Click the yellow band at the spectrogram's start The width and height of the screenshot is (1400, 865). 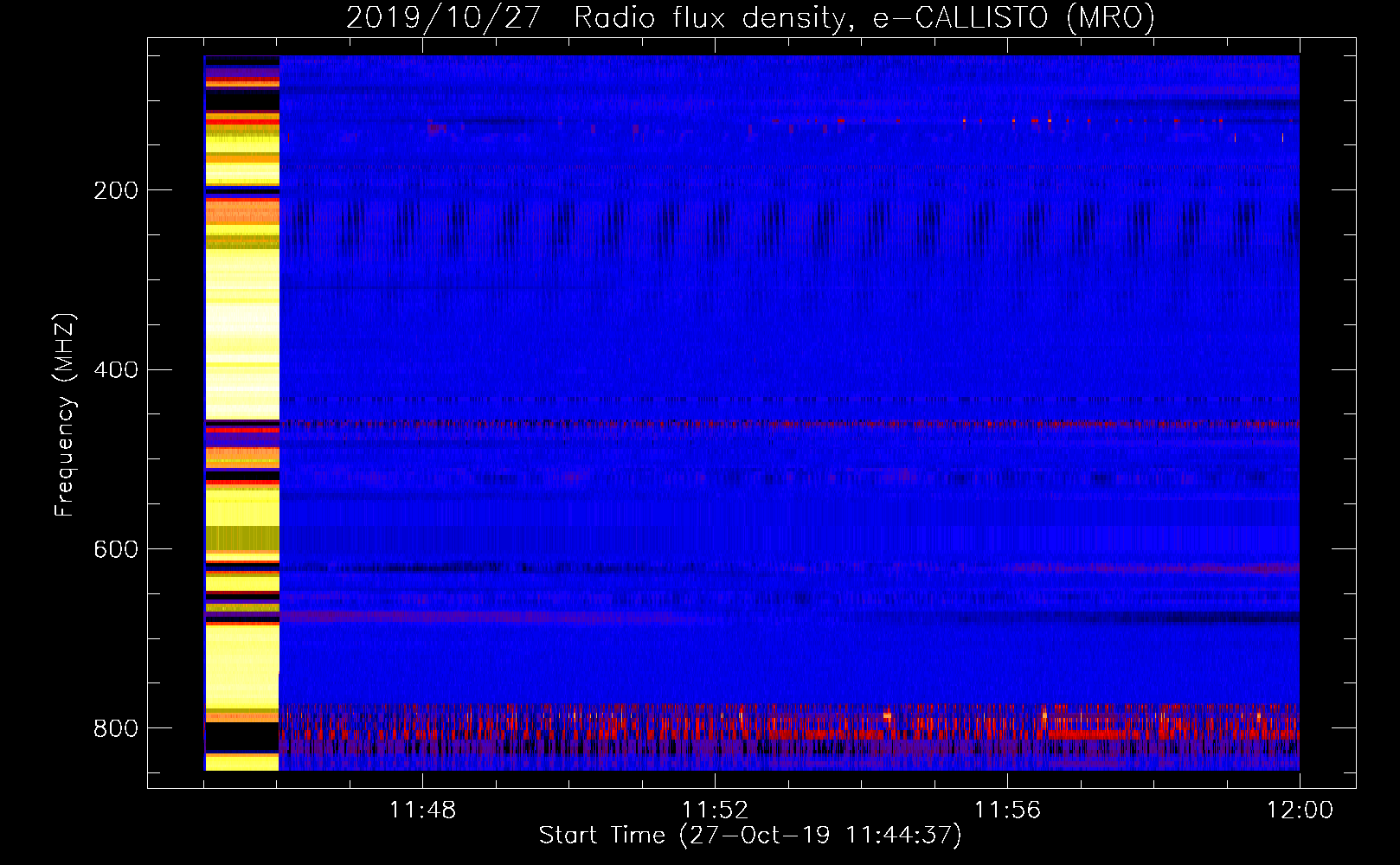(x=241, y=413)
